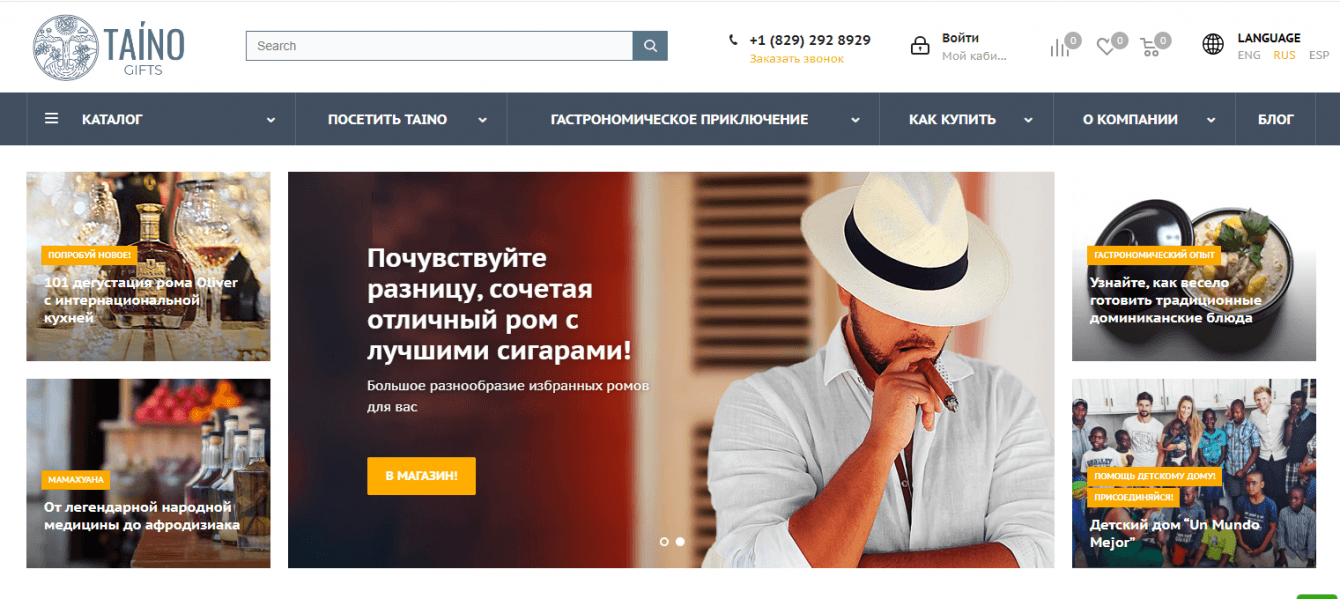Image resolution: width=1340 pixels, height=599 pixels.
Task: Open the О компании menu item
Action: pos(1130,119)
